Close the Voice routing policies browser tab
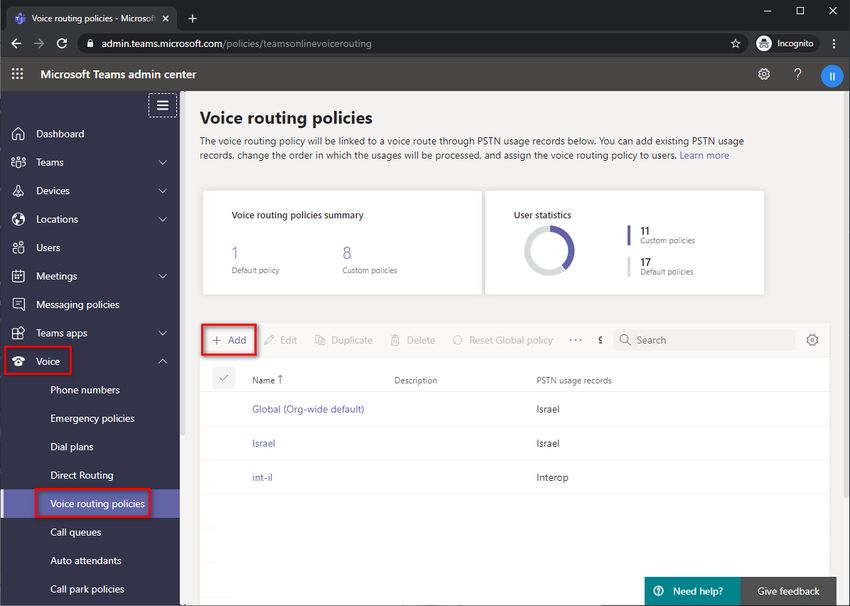This screenshot has height=606, width=850. pyautogui.click(x=166, y=18)
